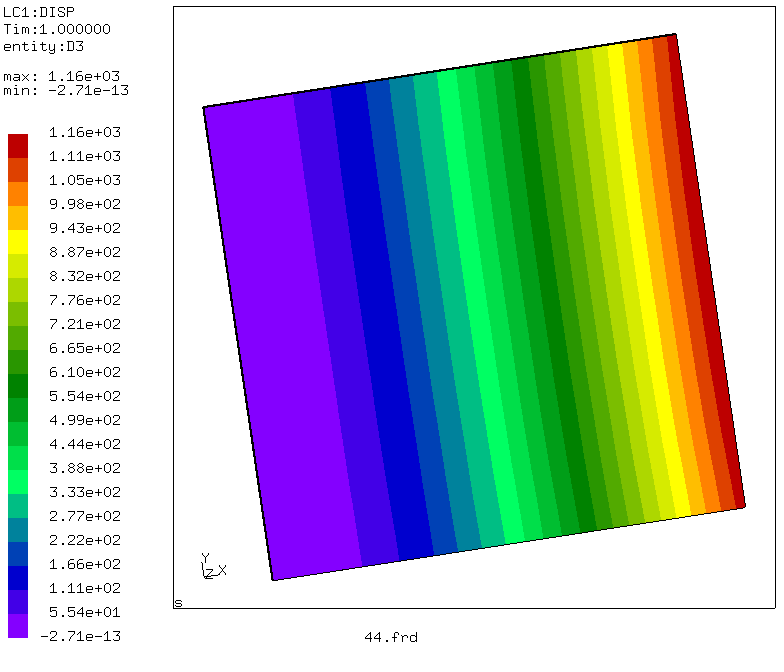Viewport: 784px width, 672px height.
Task: Click the 's' marker in the viewport corner
Action: coord(178,604)
